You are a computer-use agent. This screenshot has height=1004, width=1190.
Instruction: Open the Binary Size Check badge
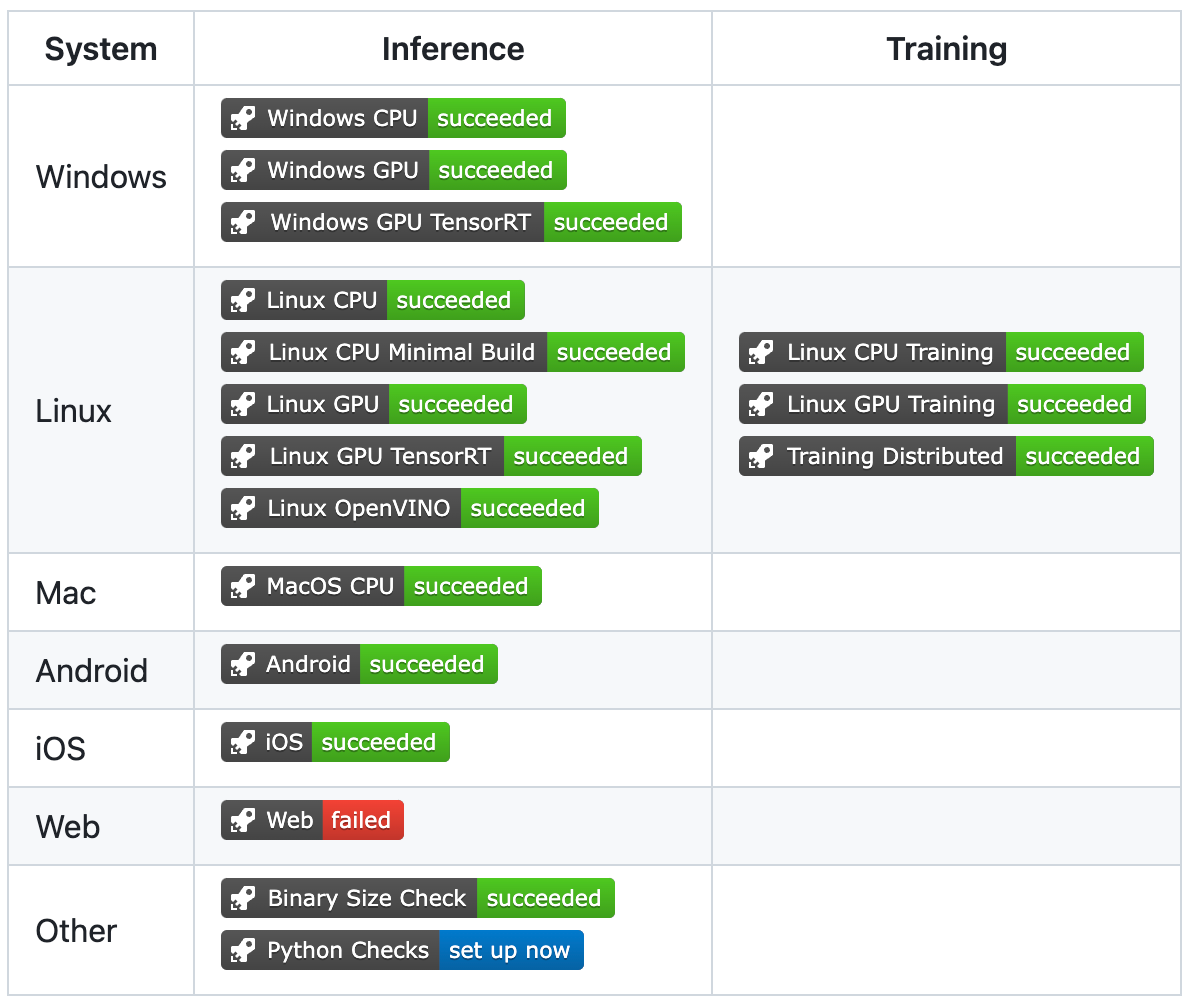pos(366,899)
